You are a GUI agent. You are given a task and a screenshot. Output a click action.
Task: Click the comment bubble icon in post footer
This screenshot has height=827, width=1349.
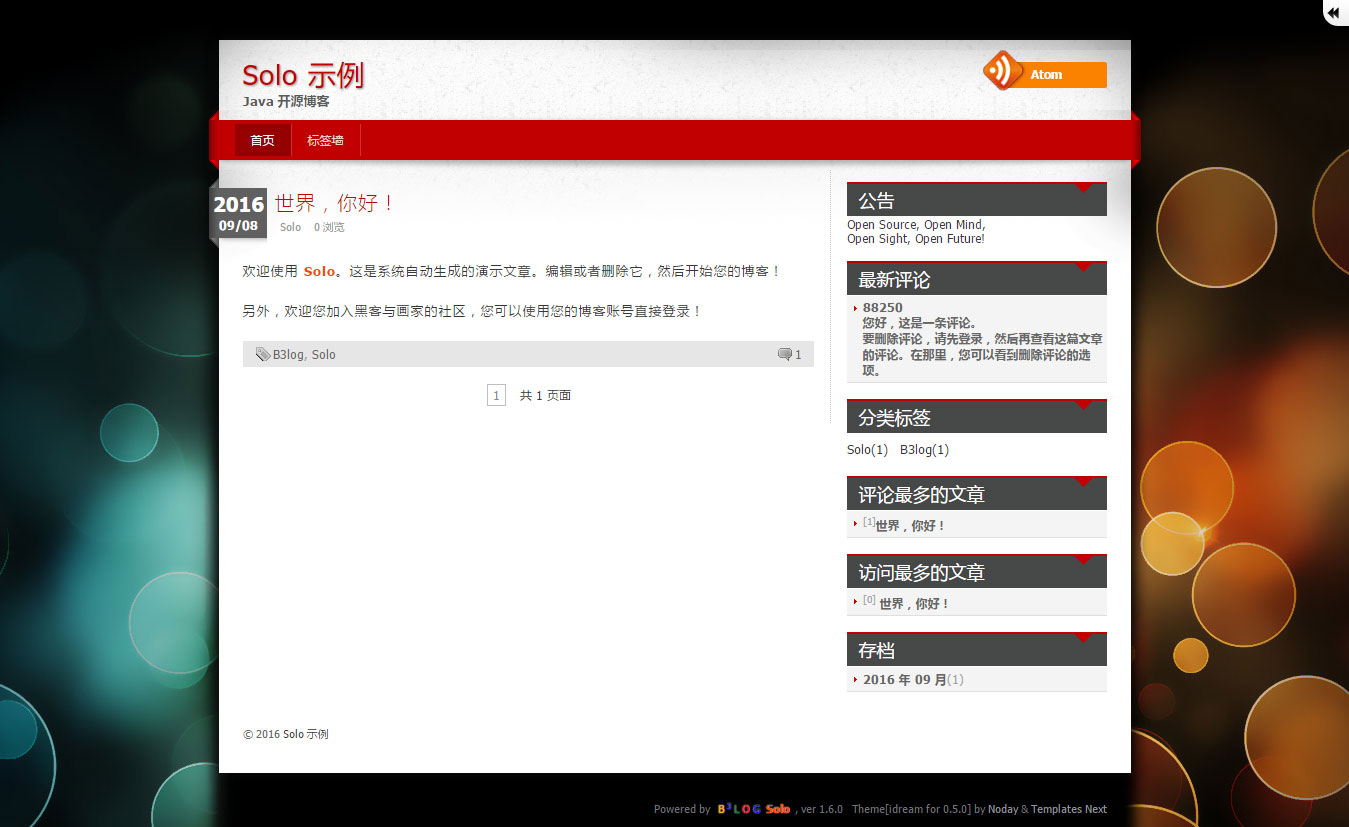point(785,354)
